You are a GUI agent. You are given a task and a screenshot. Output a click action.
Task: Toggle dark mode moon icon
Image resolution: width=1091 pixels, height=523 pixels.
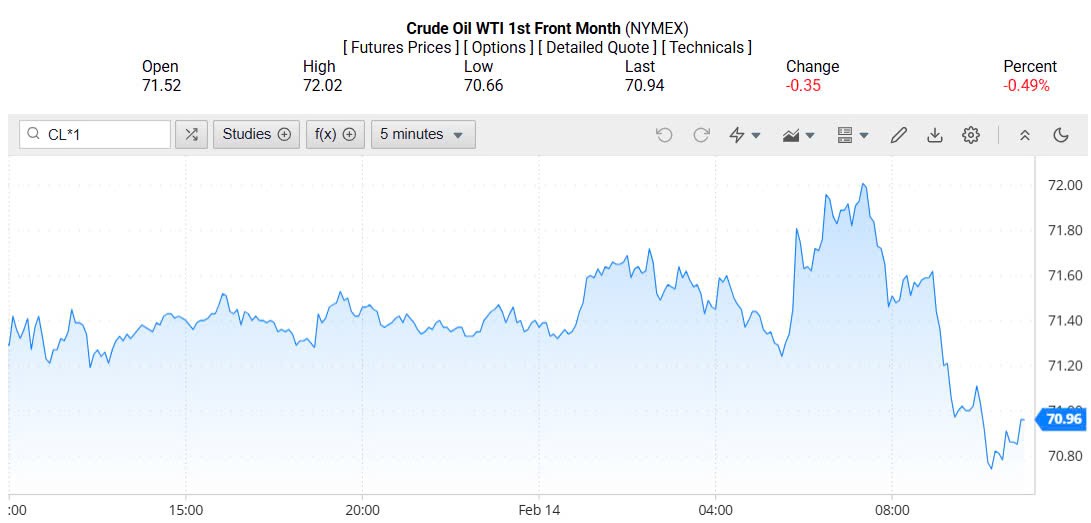(1061, 135)
